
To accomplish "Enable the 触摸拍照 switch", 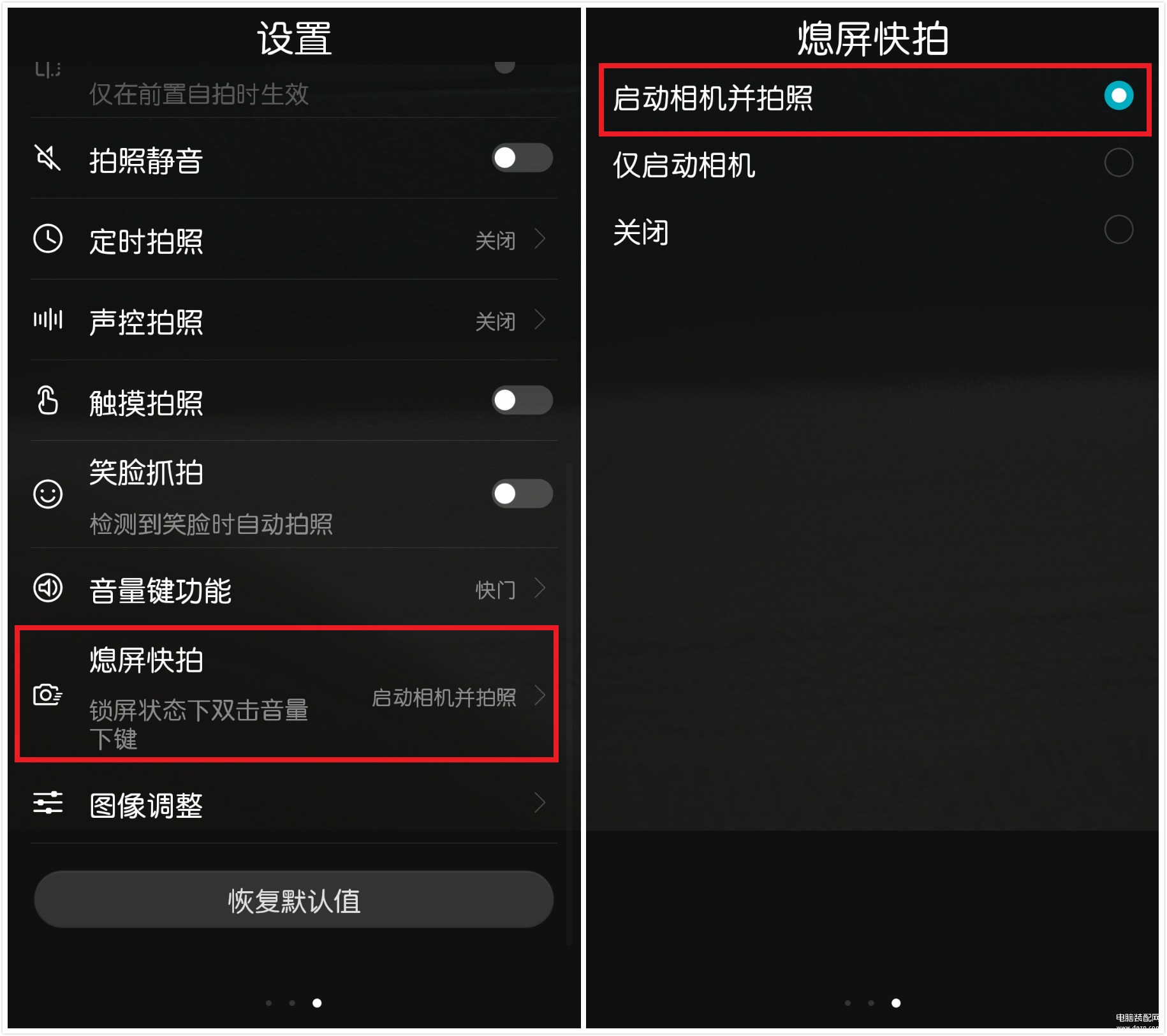I will 522,400.
